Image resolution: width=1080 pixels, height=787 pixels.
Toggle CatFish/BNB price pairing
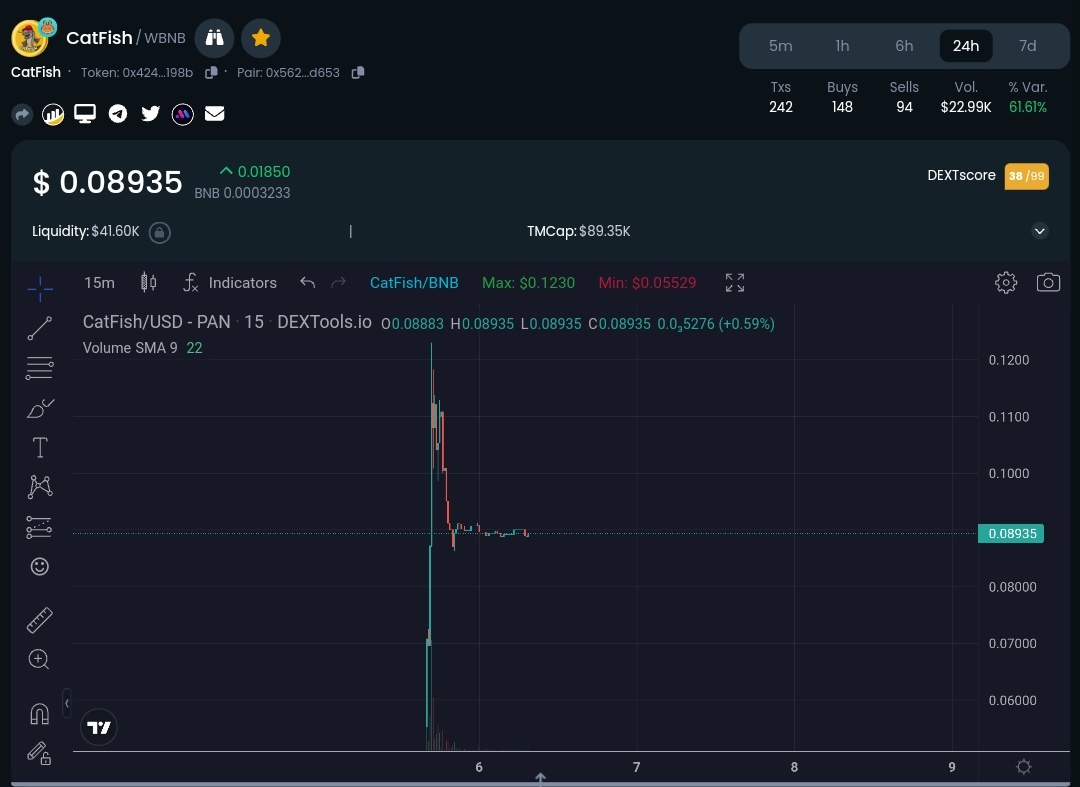pyautogui.click(x=414, y=283)
